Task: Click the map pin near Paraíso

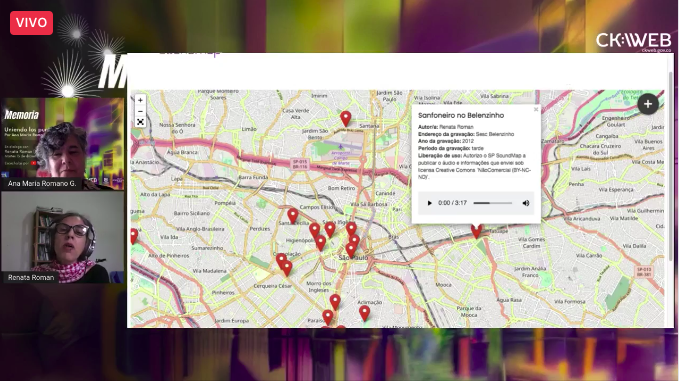Action: 328,317
